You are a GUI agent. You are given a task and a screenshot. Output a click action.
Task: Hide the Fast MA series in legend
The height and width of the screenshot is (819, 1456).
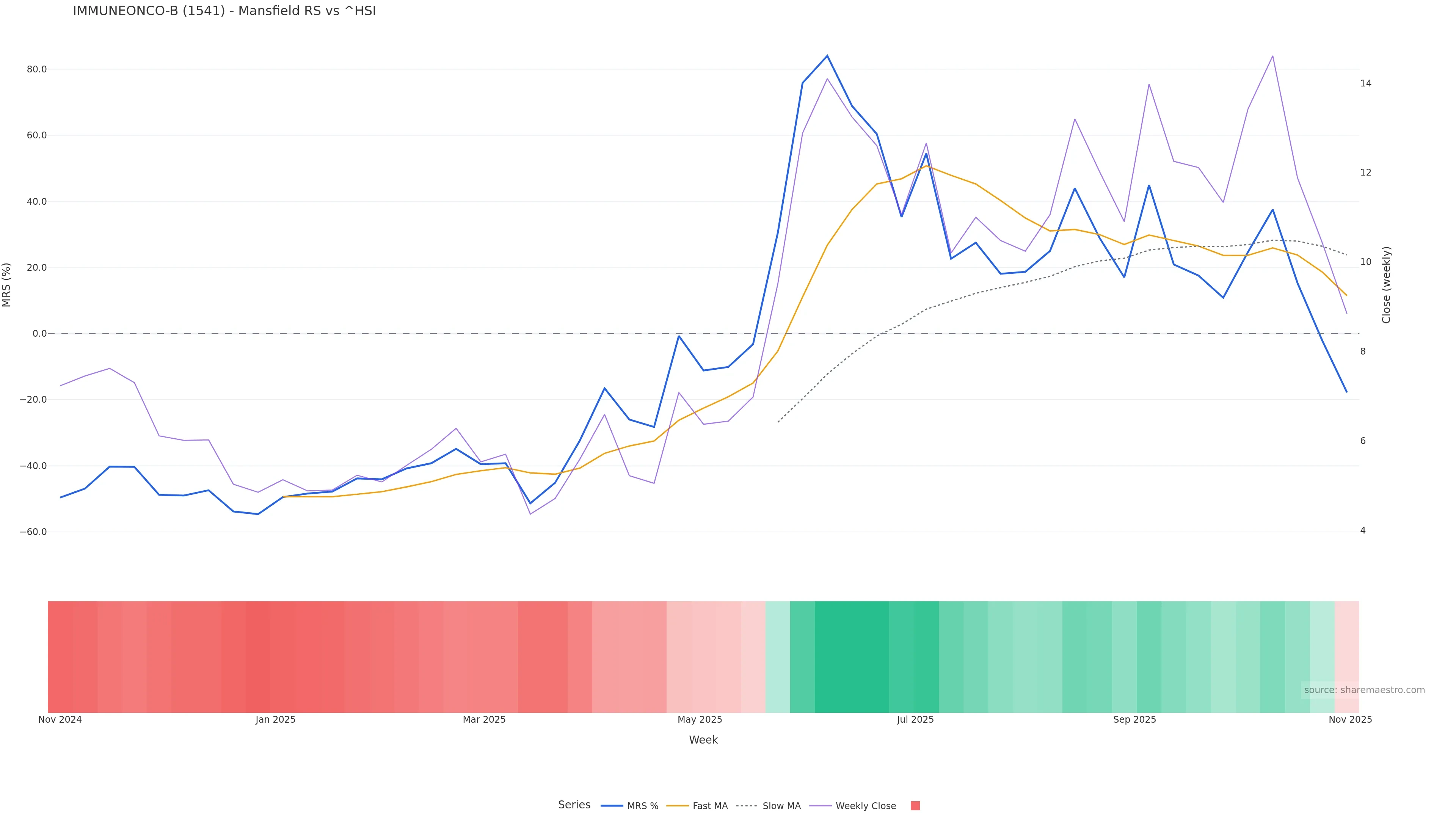[710, 806]
